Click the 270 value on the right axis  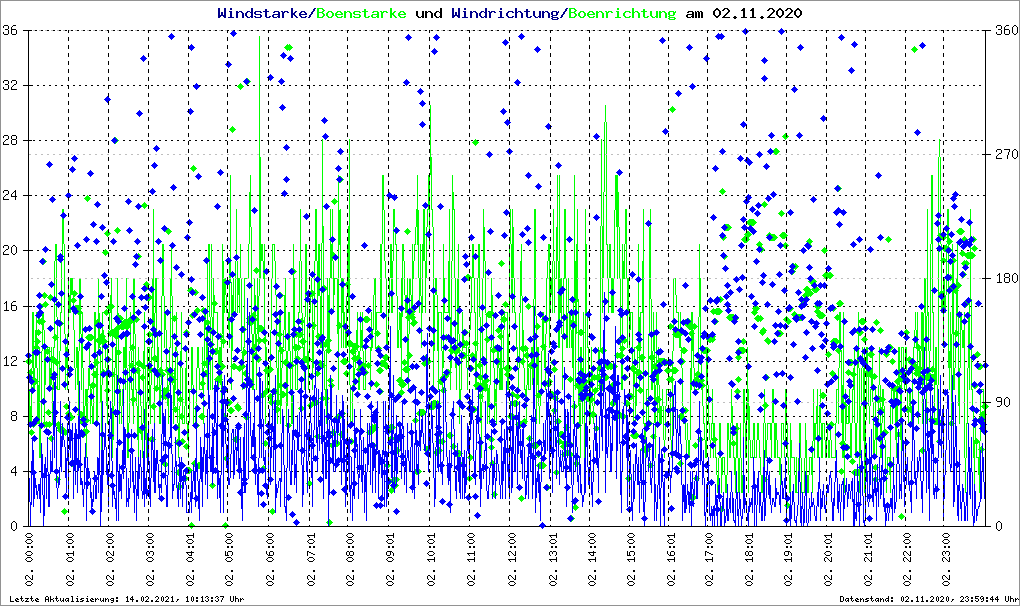point(1004,155)
